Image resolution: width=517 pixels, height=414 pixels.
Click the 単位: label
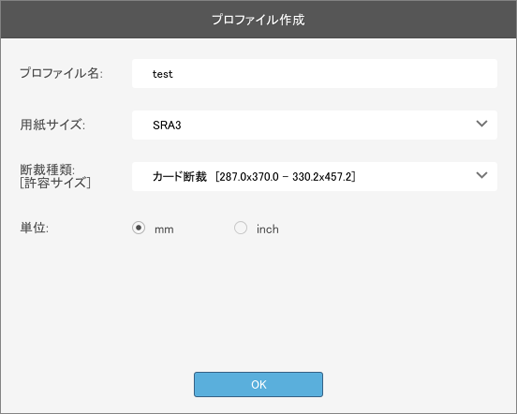[x=34, y=228]
